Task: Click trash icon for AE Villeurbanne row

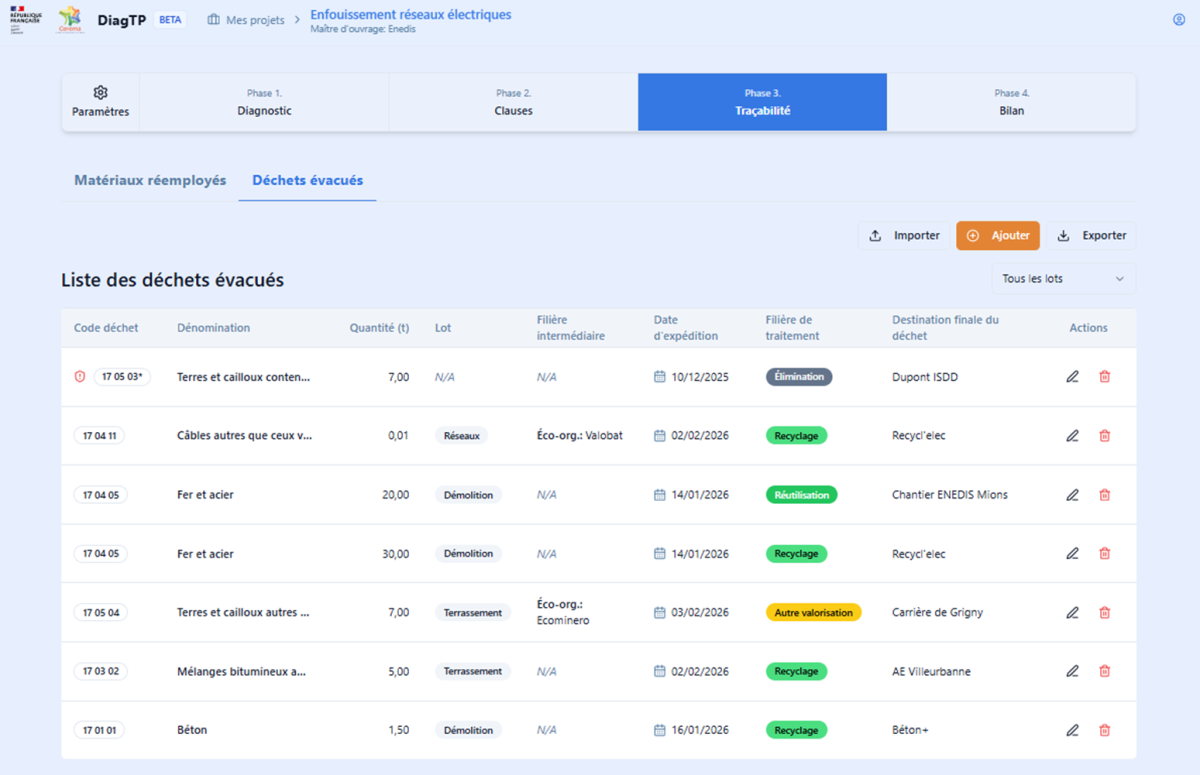Action: click(1104, 671)
